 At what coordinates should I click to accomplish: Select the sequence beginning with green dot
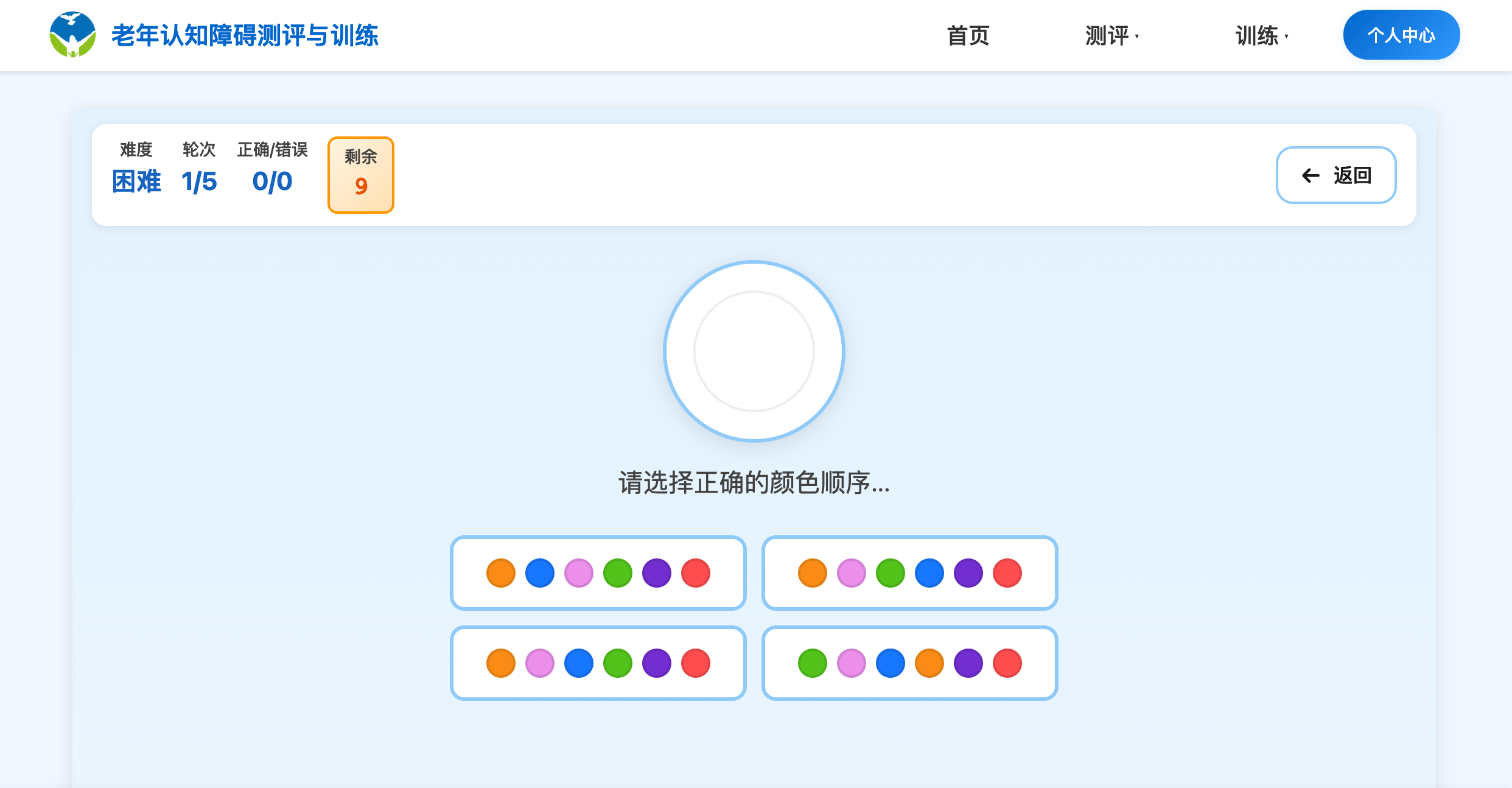pos(909,663)
